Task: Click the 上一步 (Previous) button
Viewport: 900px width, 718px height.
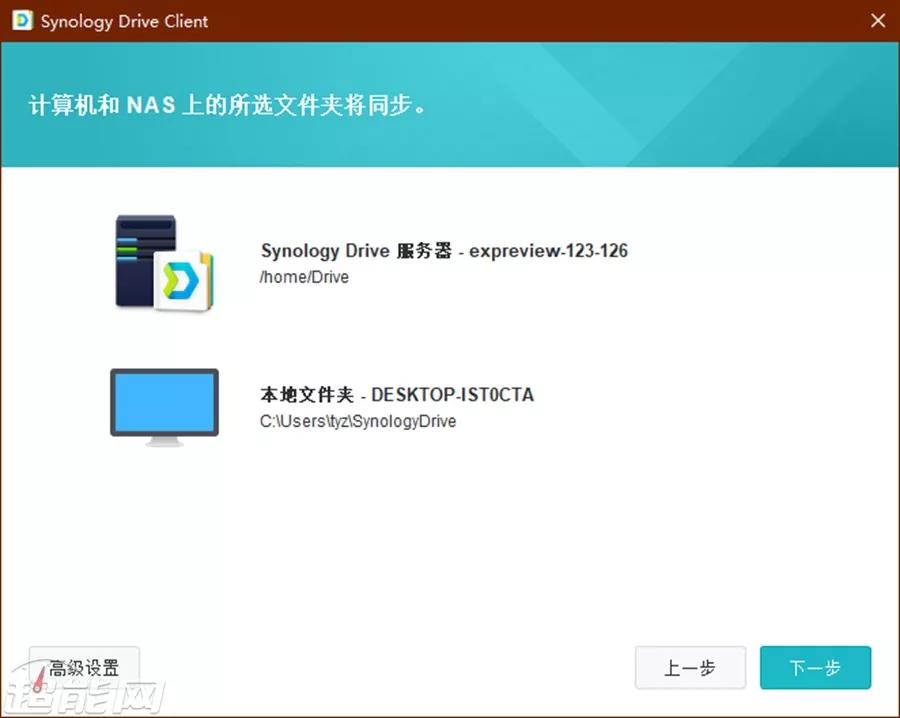Action: coord(690,667)
